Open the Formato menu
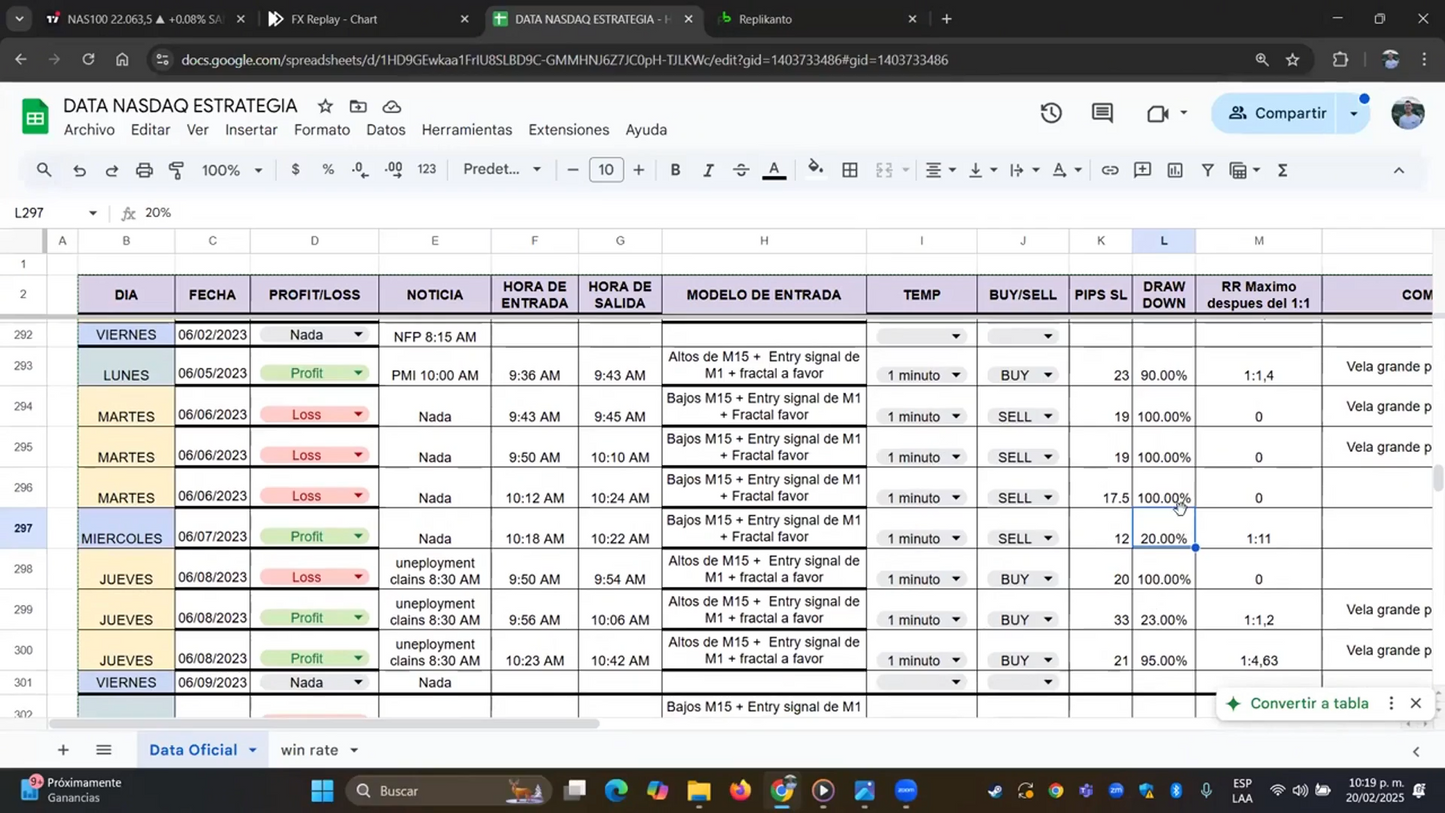The width and height of the screenshot is (1445, 813). (x=321, y=130)
